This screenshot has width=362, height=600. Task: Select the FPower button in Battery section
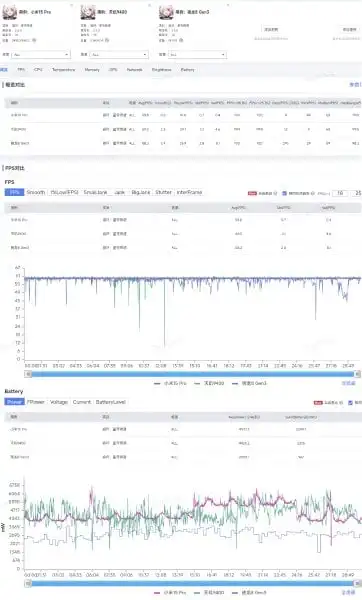(x=36, y=402)
